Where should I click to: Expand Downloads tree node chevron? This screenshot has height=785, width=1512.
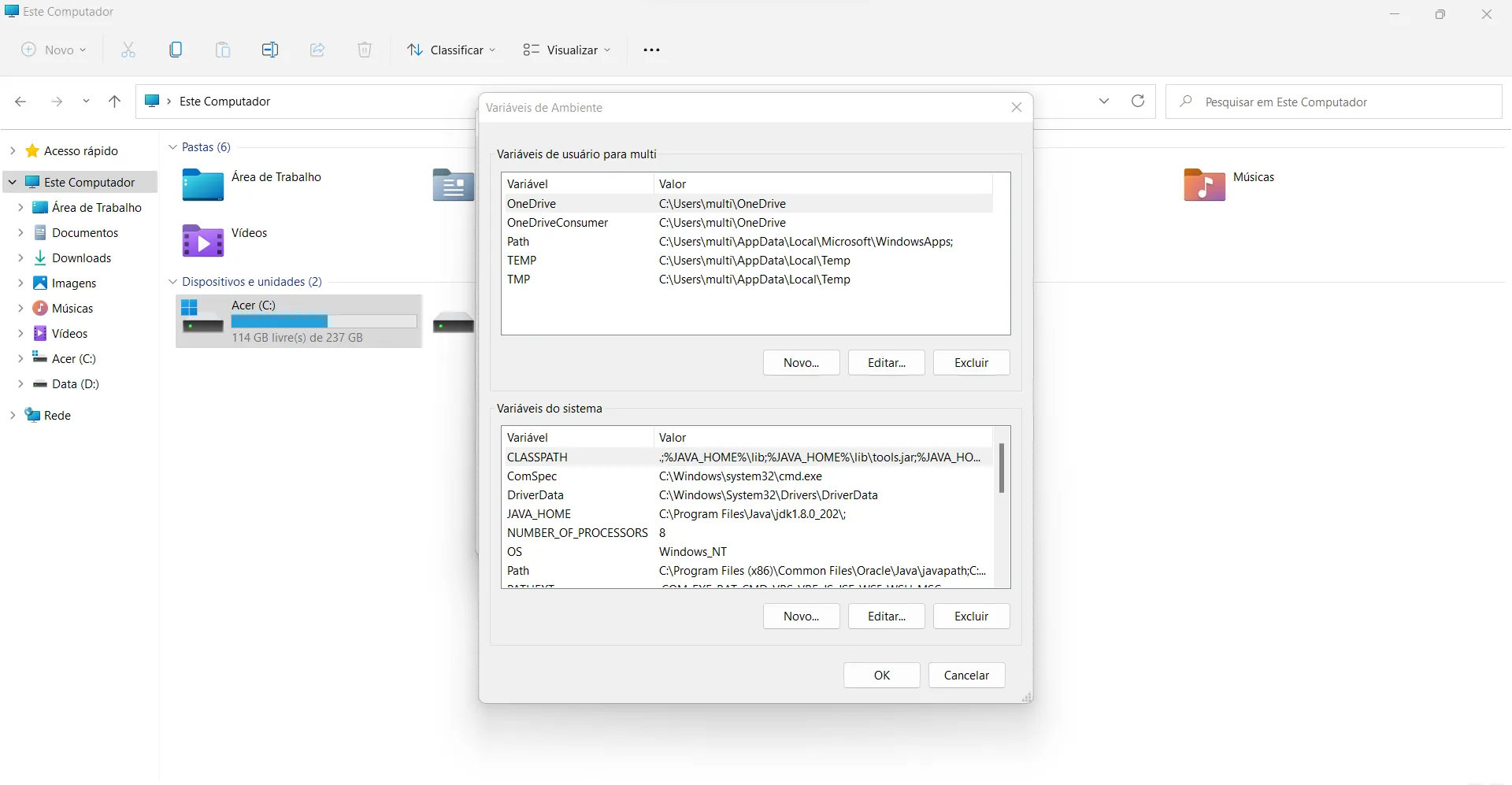coord(20,257)
